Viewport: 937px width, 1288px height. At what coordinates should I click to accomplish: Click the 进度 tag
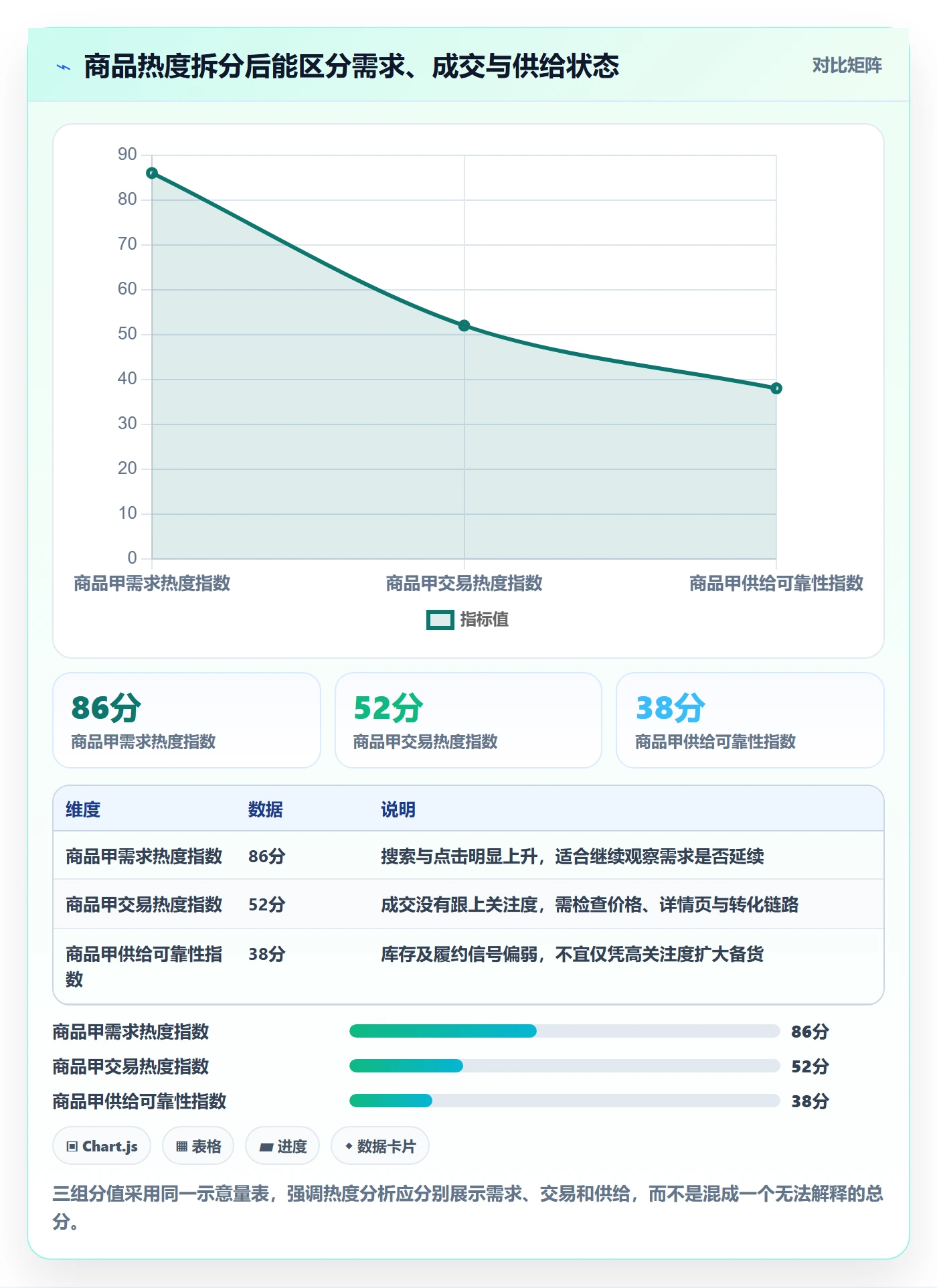pyautogui.click(x=282, y=1146)
